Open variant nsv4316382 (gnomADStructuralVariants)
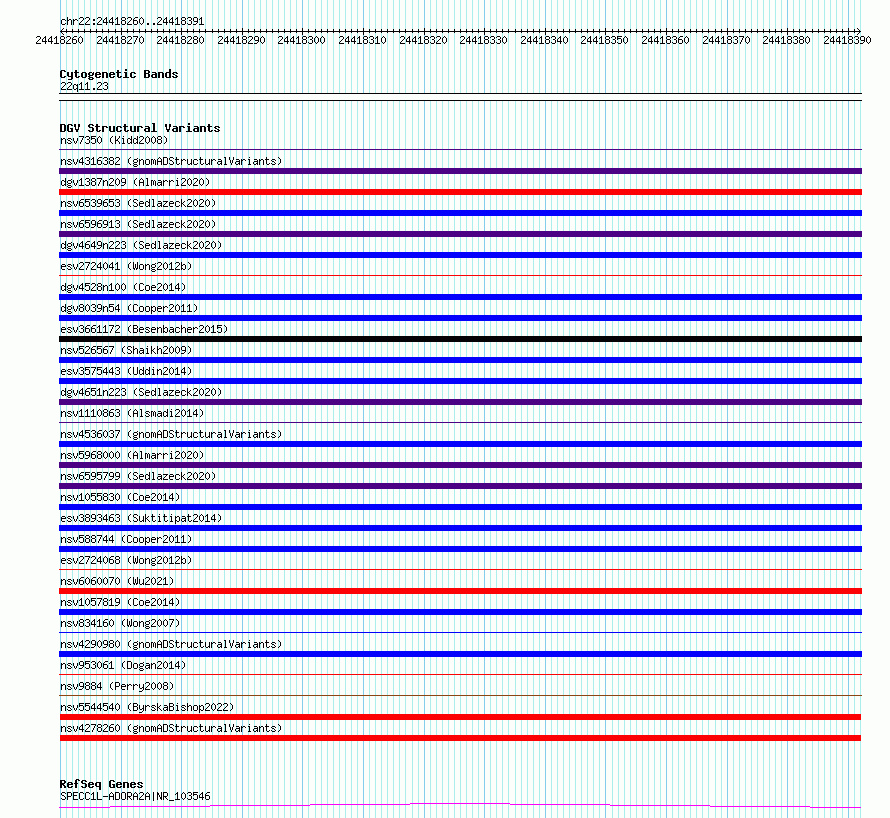Screen dimensions: 890x818 (171, 161)
